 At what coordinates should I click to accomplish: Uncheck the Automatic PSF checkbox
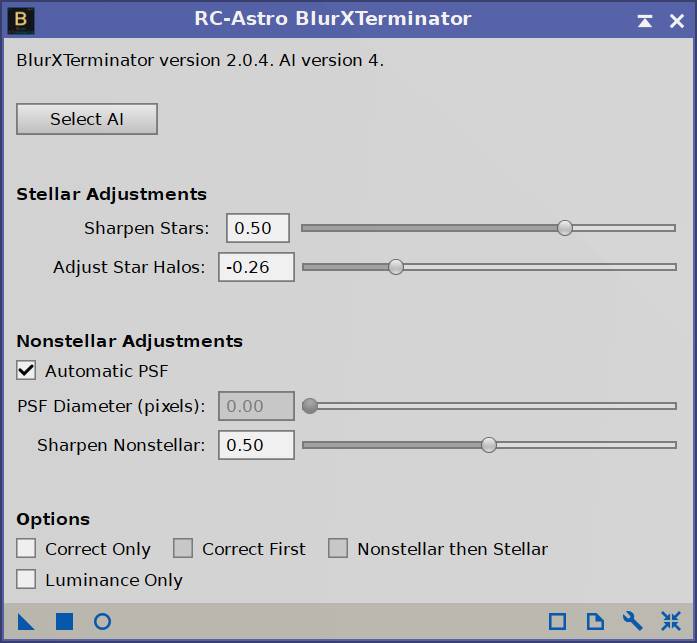(x=26, y=370)
